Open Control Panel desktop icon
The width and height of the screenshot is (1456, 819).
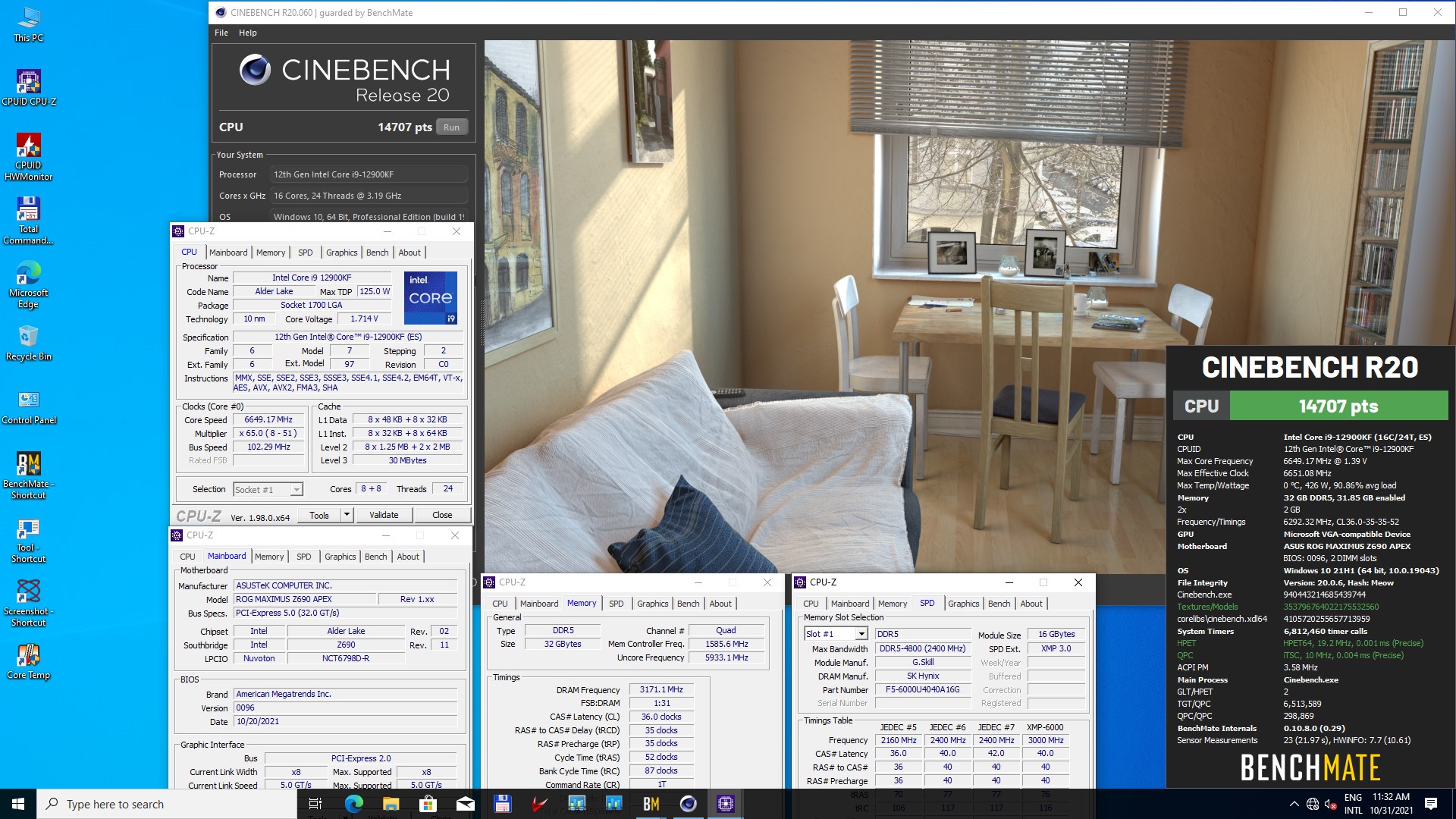point(28,406)
